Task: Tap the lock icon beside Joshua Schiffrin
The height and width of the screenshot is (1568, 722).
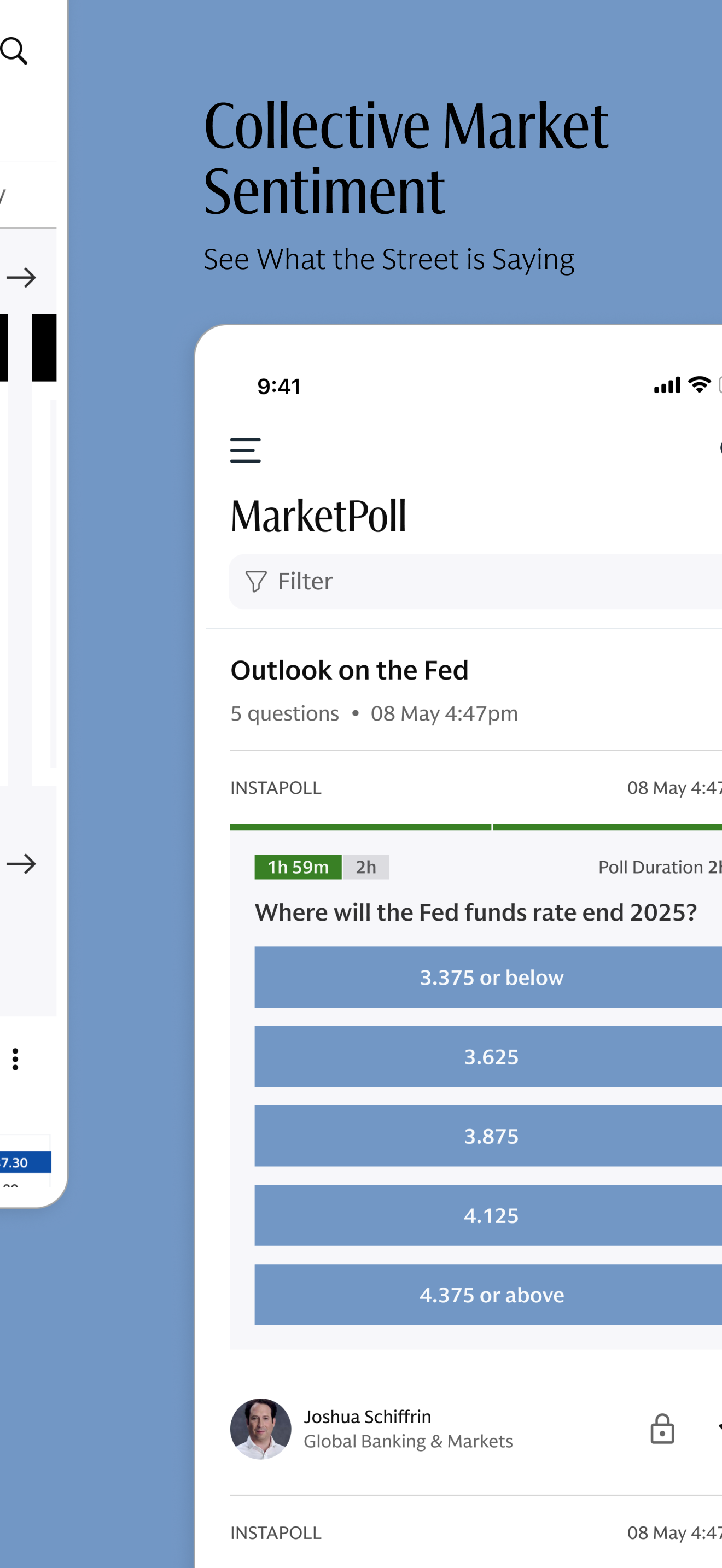Action: pos(662,1429)
